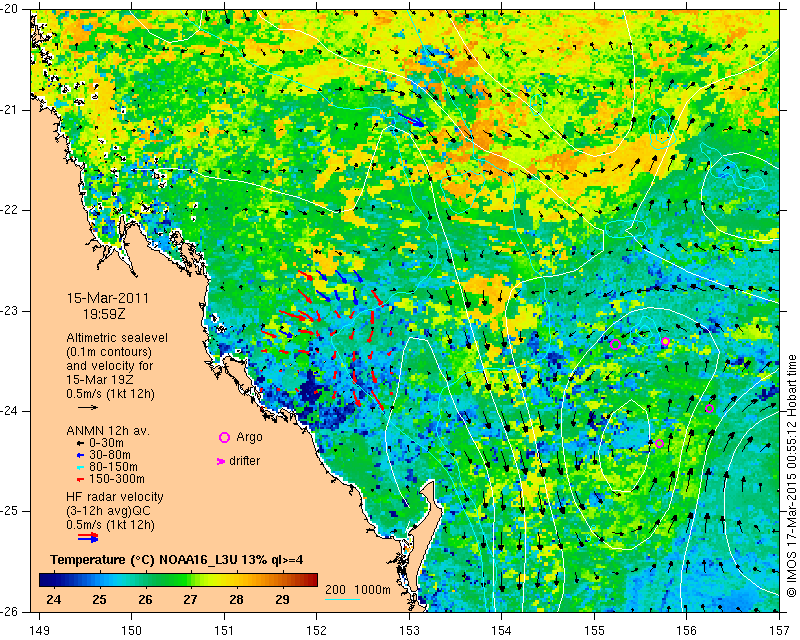Pick the orange colorbar segment at 28
The height and width of the screenshot is (640, 800).
236,580
